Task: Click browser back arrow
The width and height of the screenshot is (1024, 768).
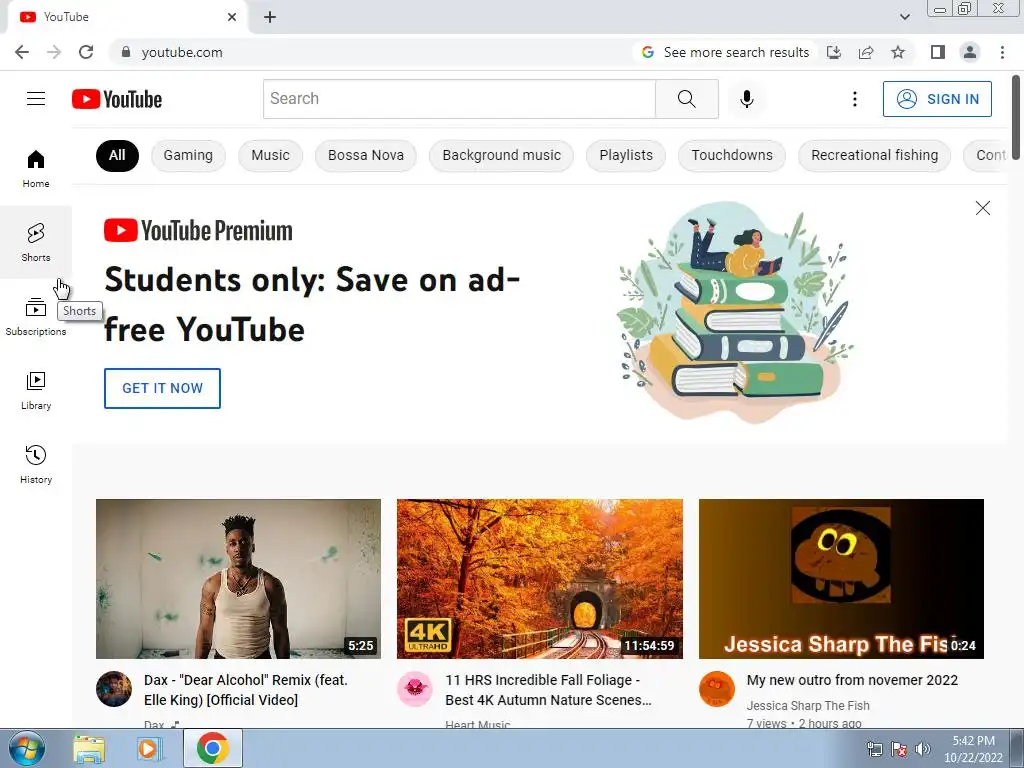Action: pyautogui.click(x=22, y=52)
